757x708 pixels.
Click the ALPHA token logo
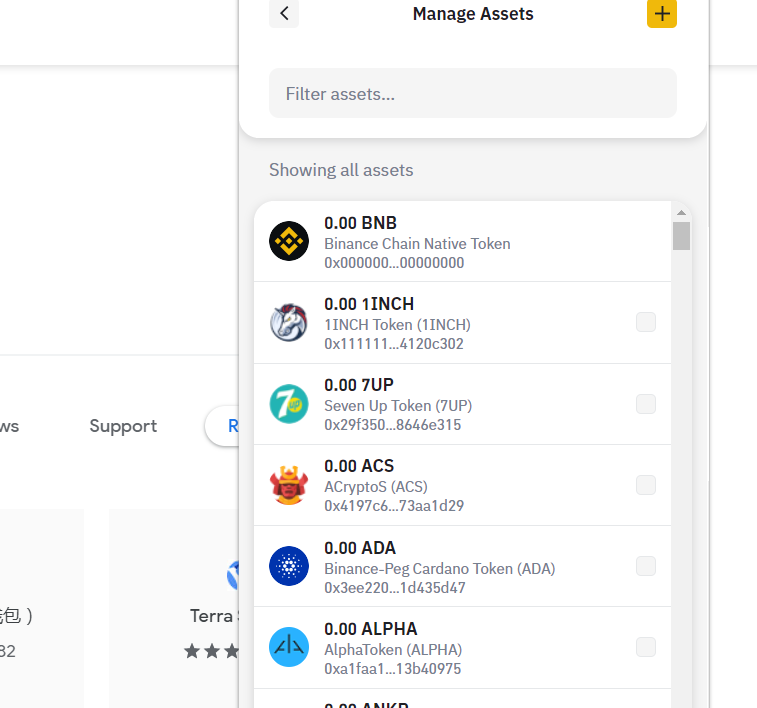click(289, 647)
